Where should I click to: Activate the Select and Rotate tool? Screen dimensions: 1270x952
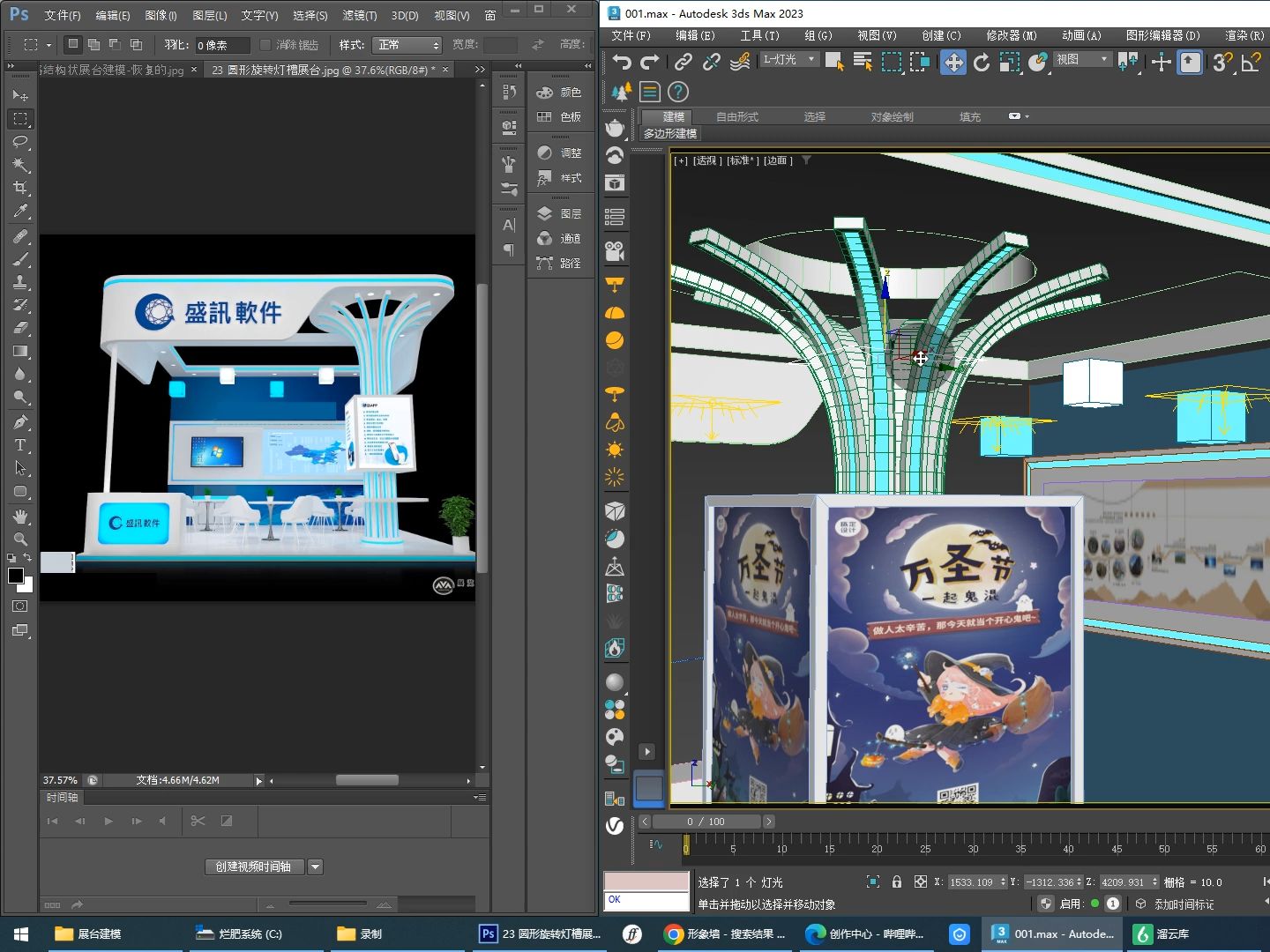[982, 62]
